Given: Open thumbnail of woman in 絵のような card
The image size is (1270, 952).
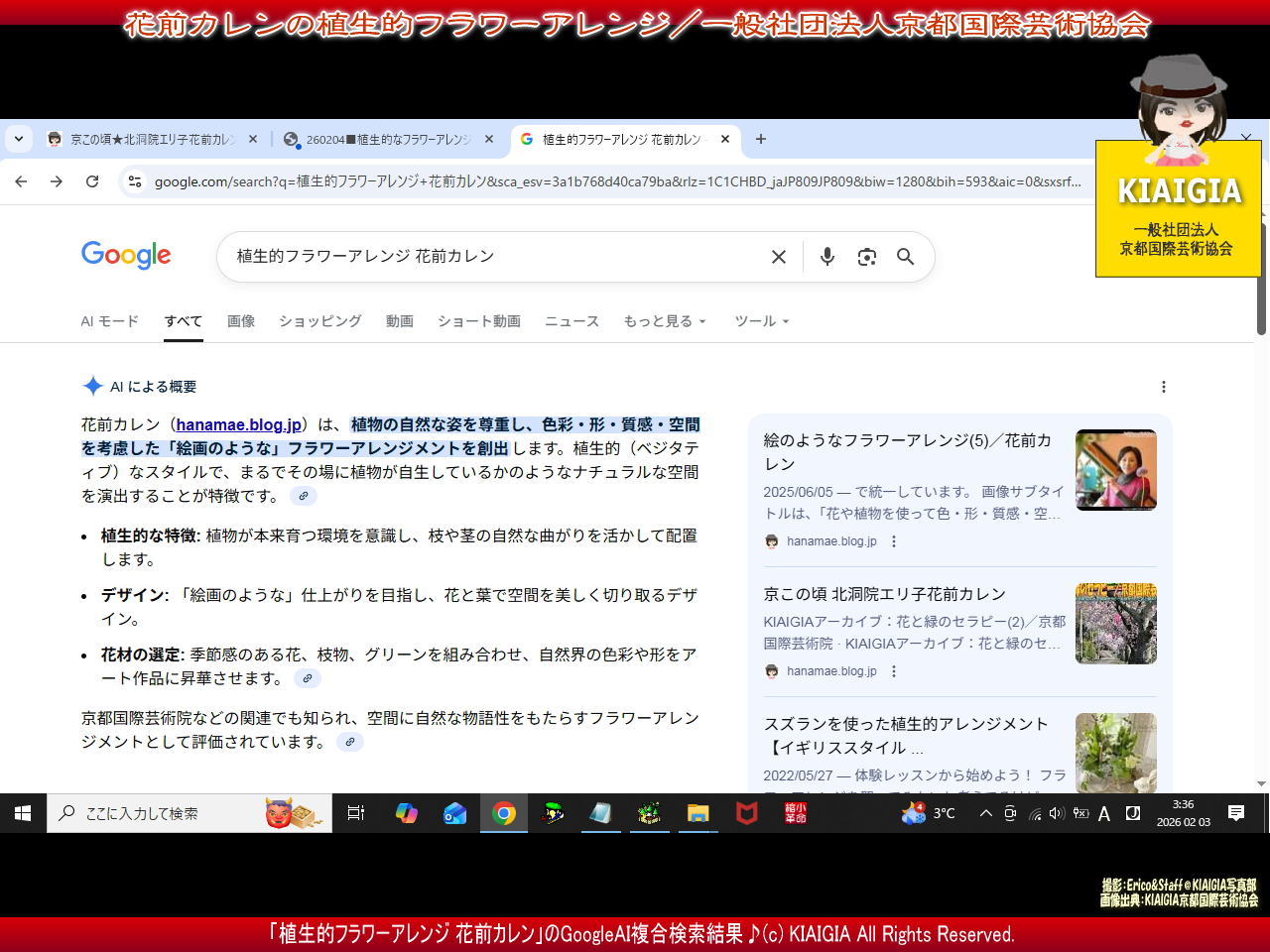Looking at the screenshot, I should click(x=1116, y=470).
